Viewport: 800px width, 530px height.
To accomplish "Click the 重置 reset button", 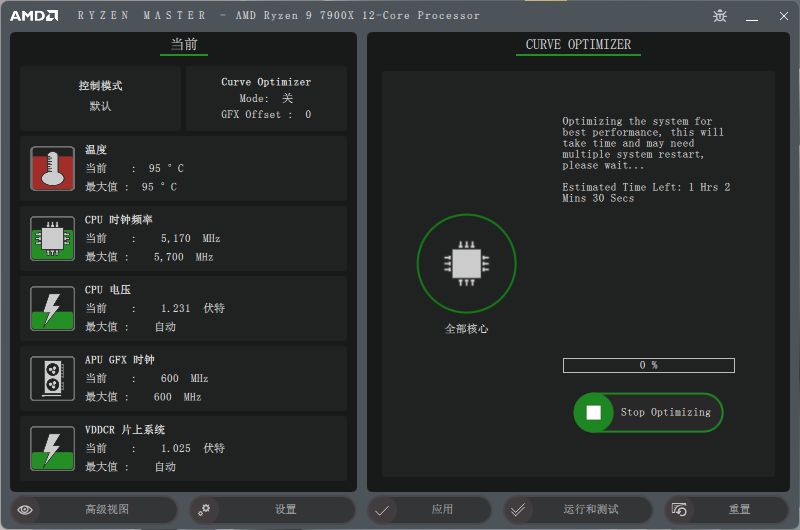I will coord(727,510).
